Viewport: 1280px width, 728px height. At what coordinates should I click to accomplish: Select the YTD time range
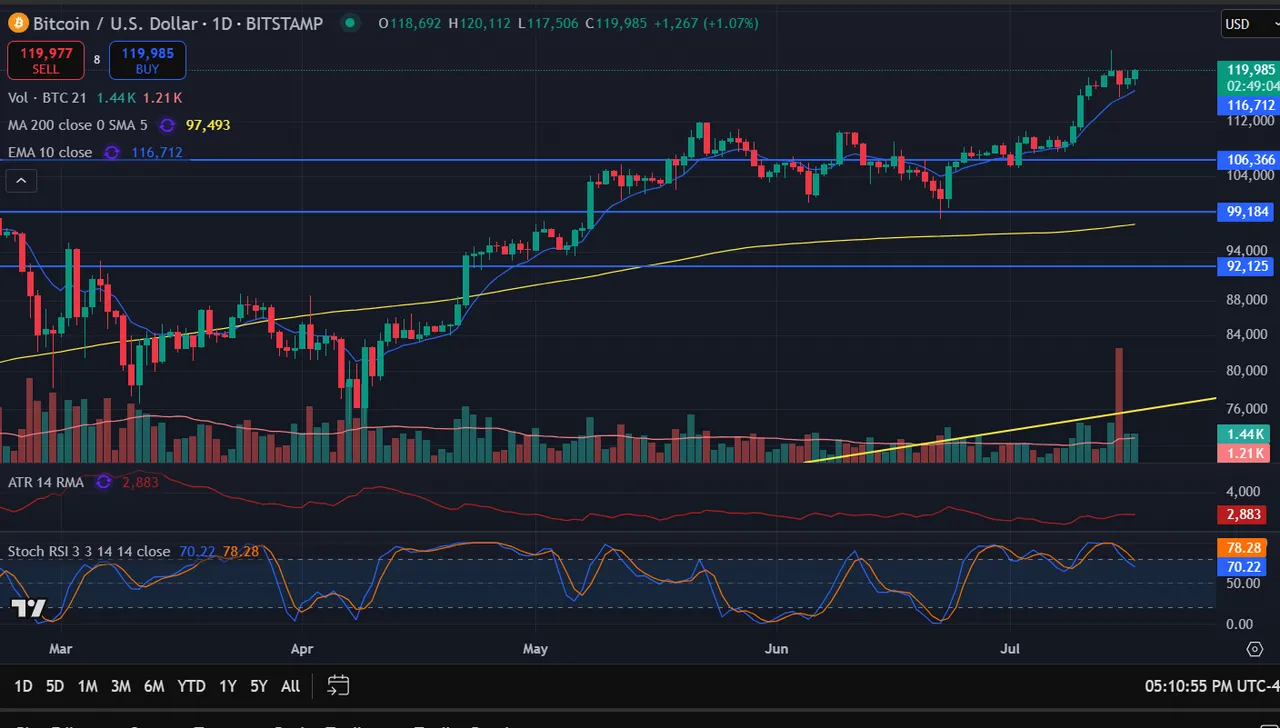pyautogui.click(x=191, y=686)
